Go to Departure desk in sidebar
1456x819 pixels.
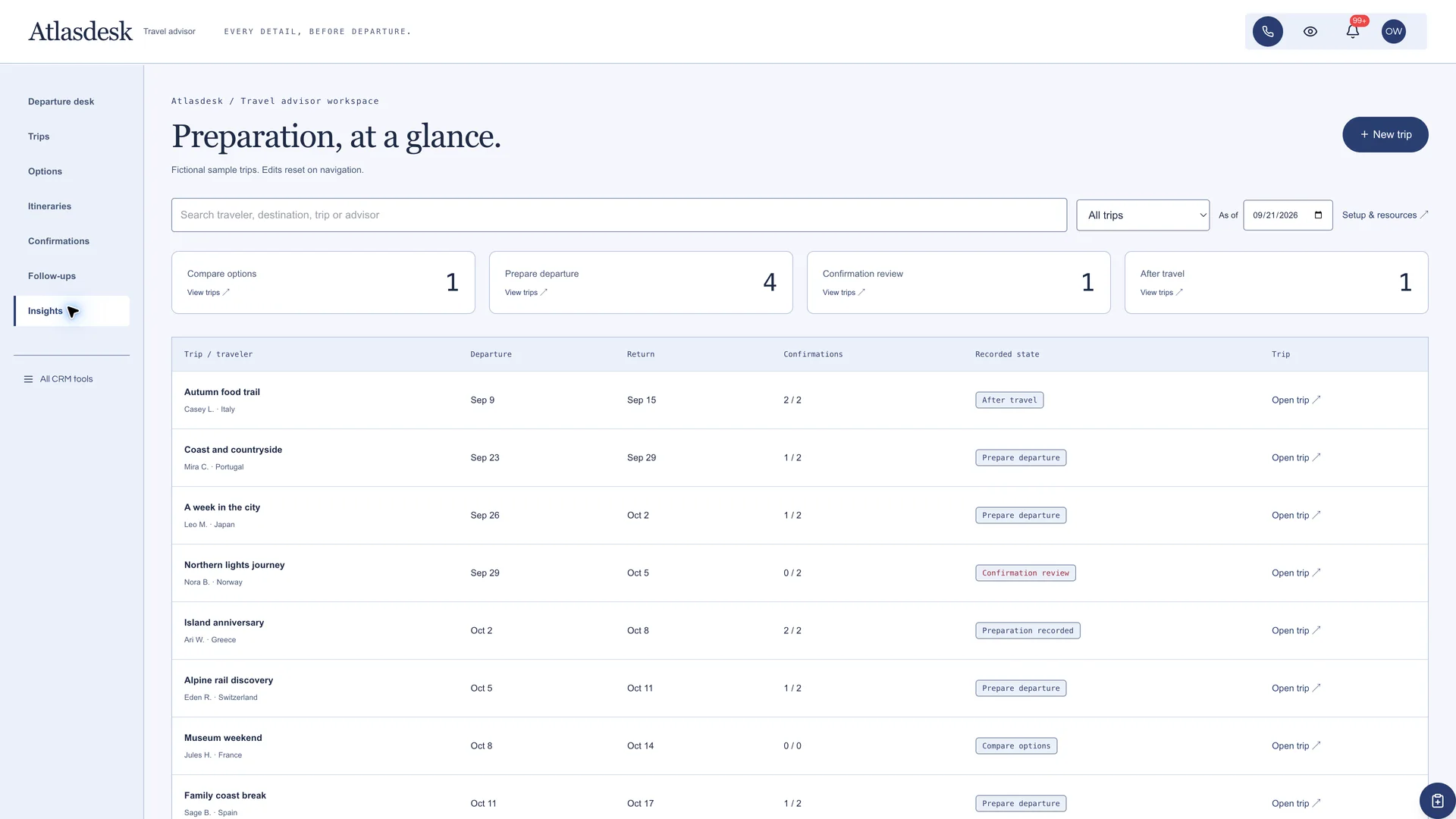61,102
